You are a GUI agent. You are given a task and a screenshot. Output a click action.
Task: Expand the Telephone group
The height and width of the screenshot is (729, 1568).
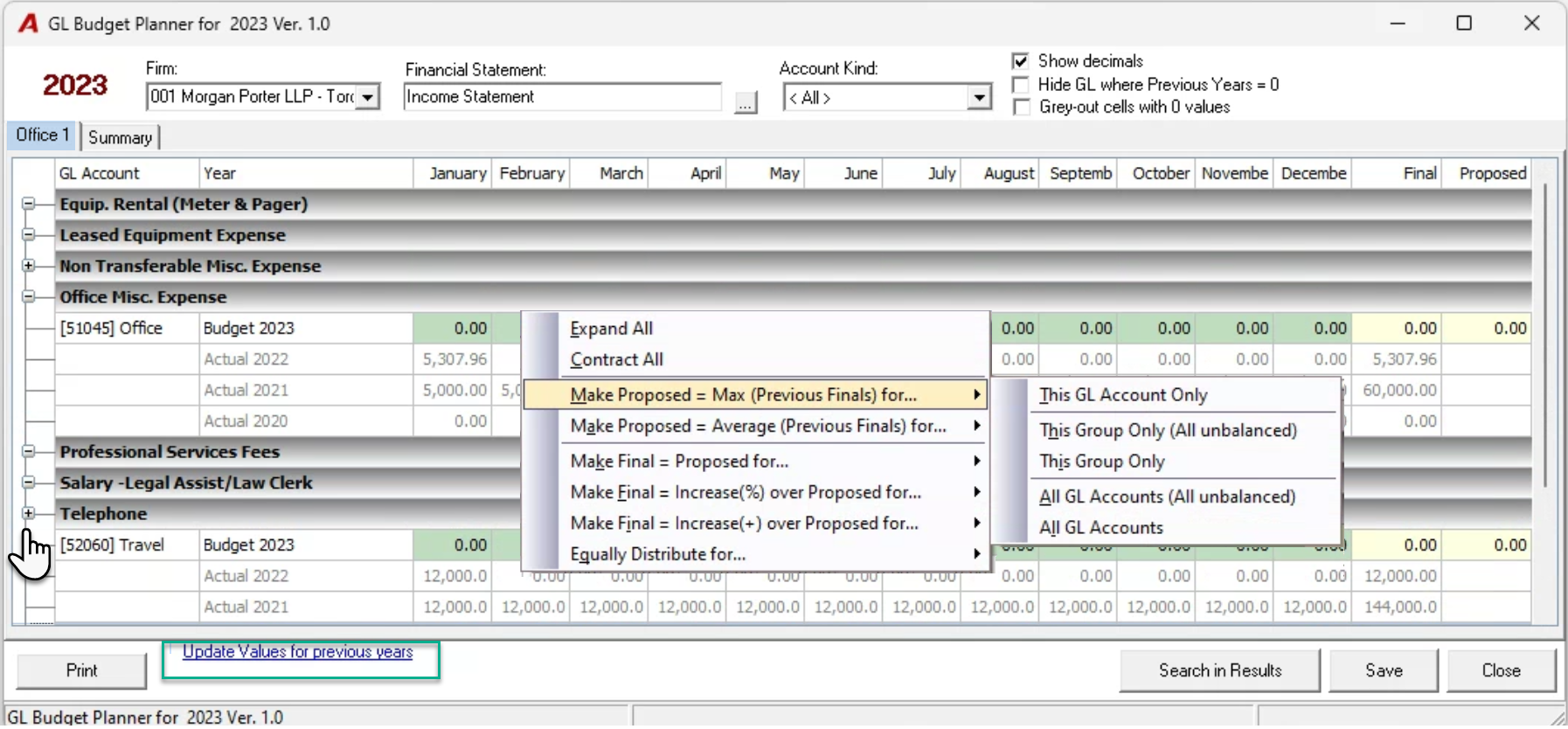point(28,513)
